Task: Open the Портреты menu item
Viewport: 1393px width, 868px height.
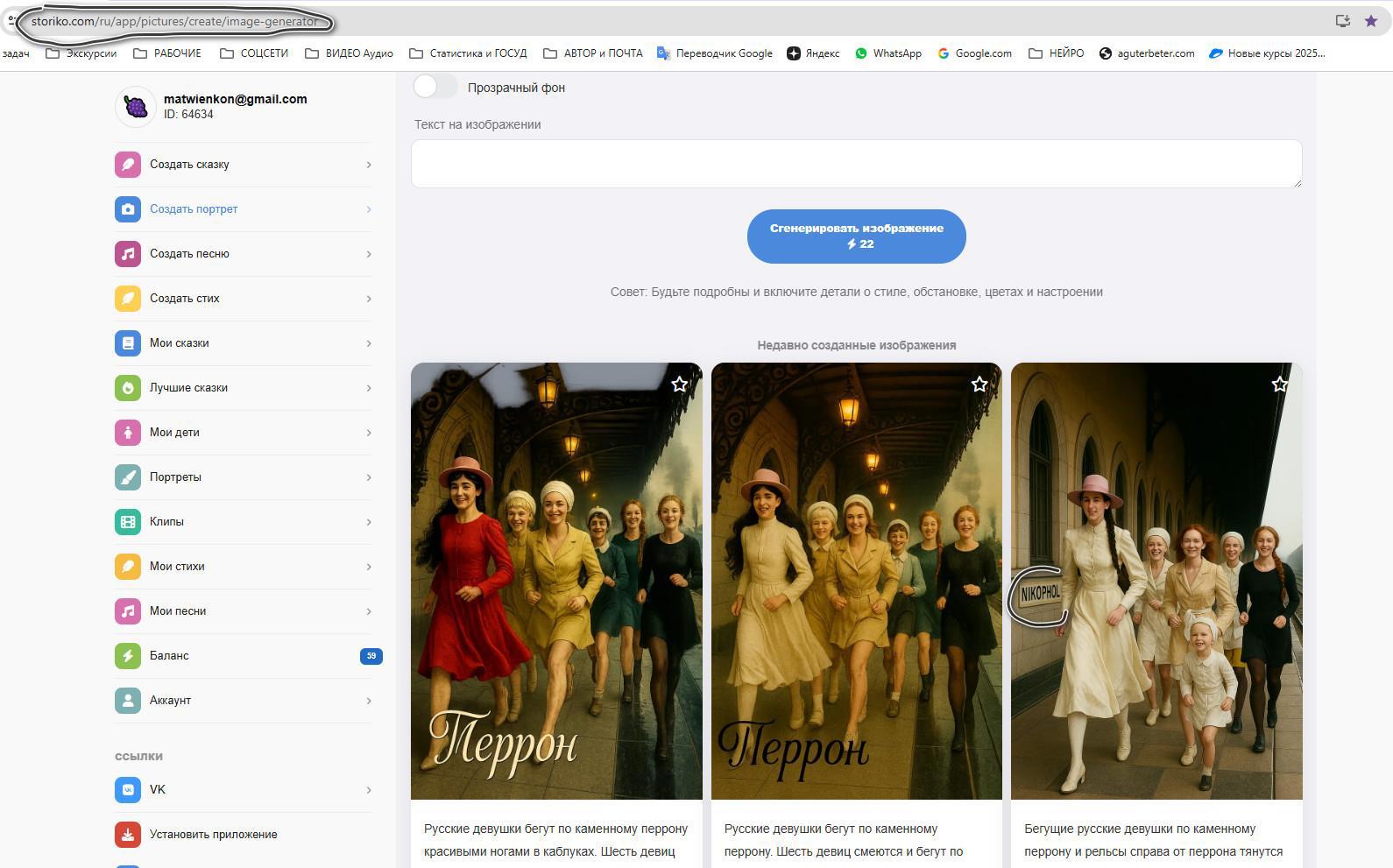Action: (175, 477)
